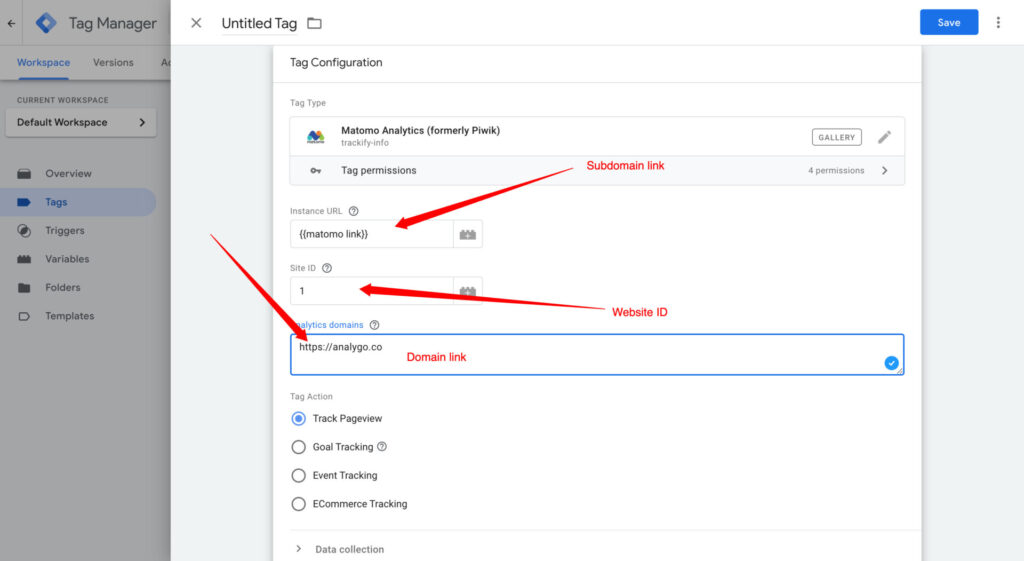Click variable picker icon next to Site ID

[467, 291]
